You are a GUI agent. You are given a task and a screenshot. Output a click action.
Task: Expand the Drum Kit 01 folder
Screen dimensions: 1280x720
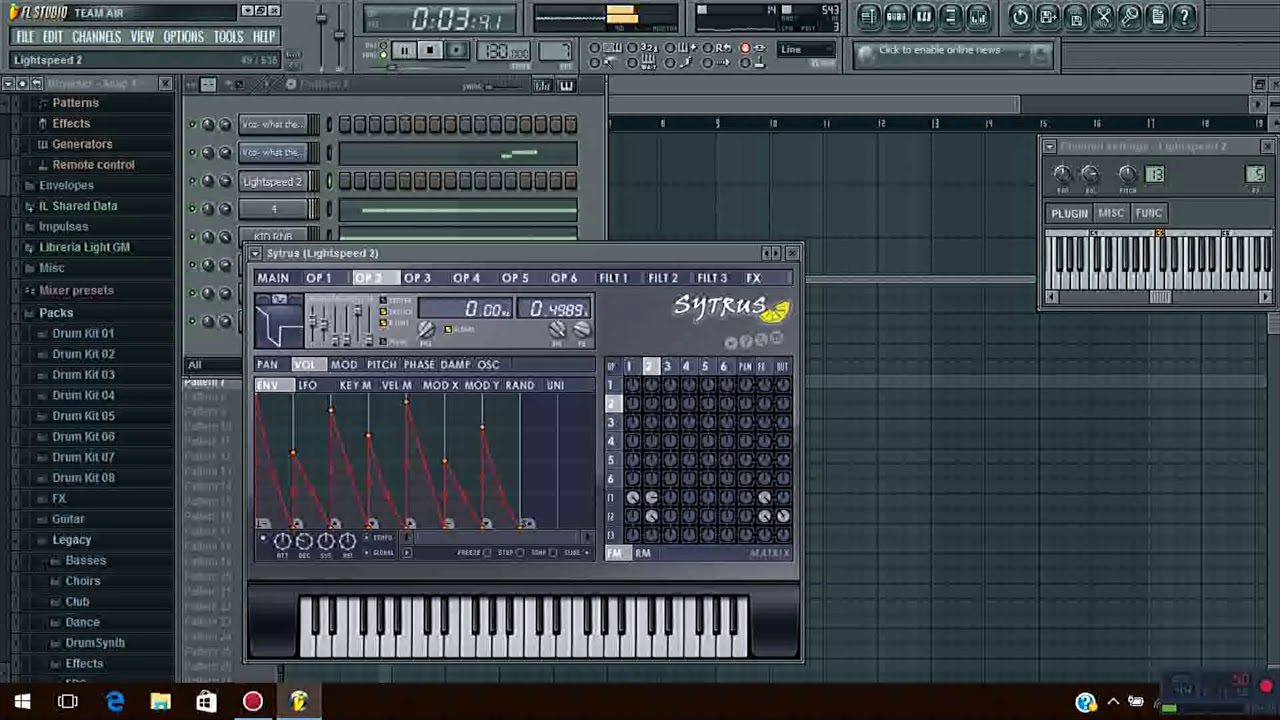[x=82, y=333]
